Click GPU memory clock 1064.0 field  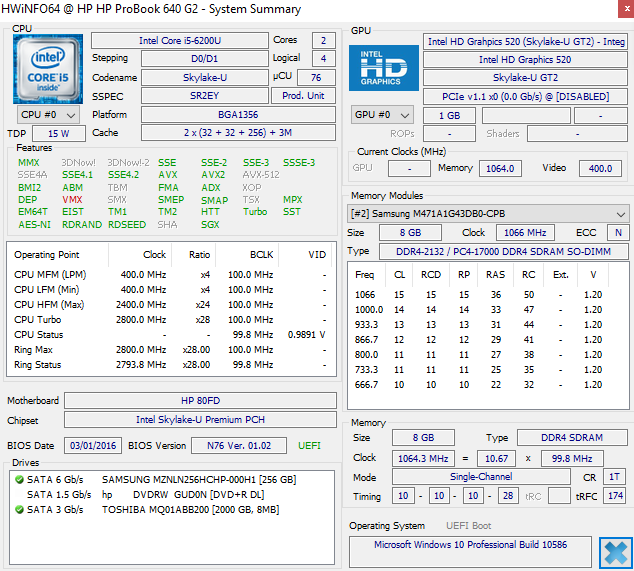click(x=500, y=168)
